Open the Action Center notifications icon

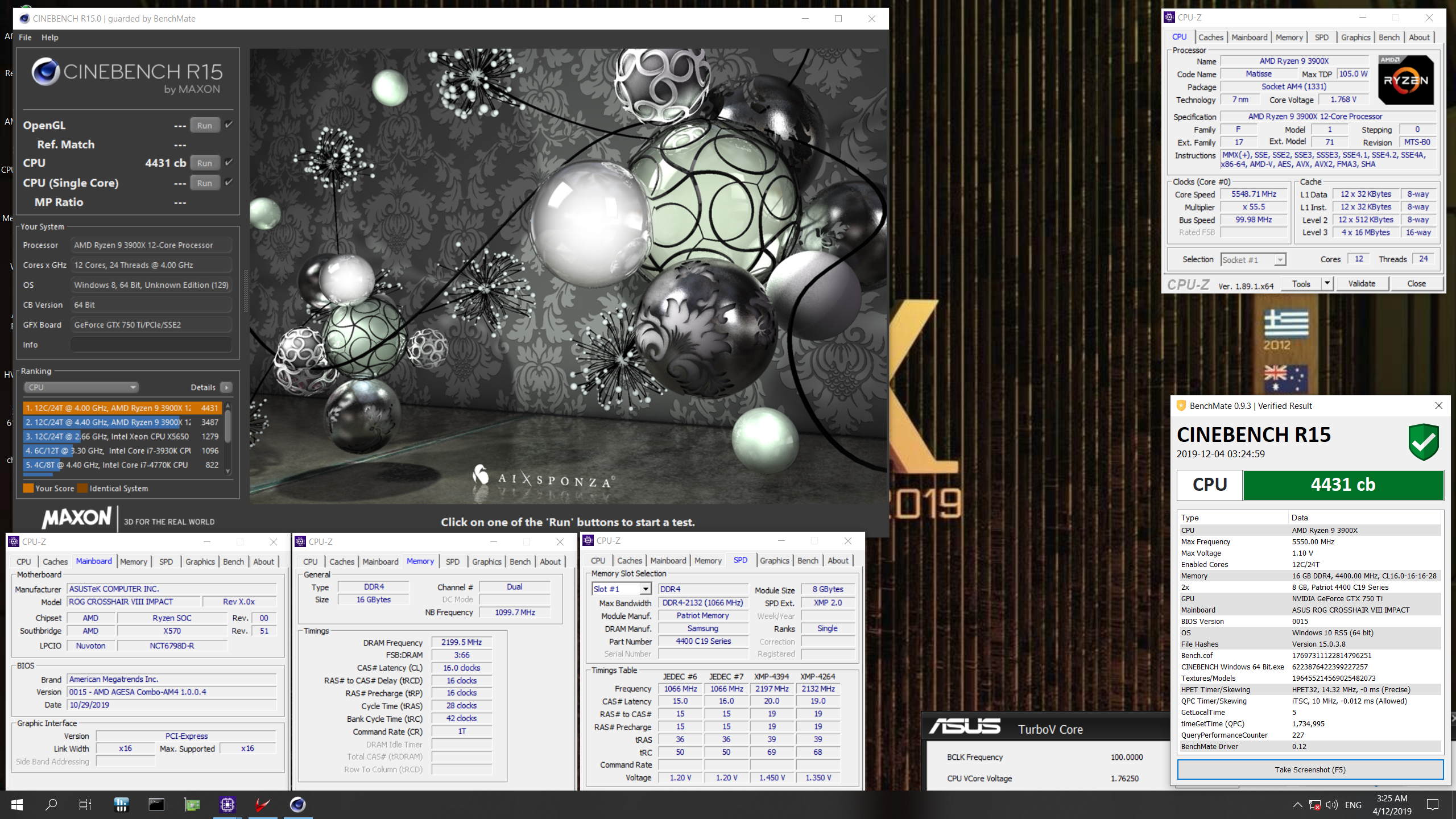click(1433, 805)
